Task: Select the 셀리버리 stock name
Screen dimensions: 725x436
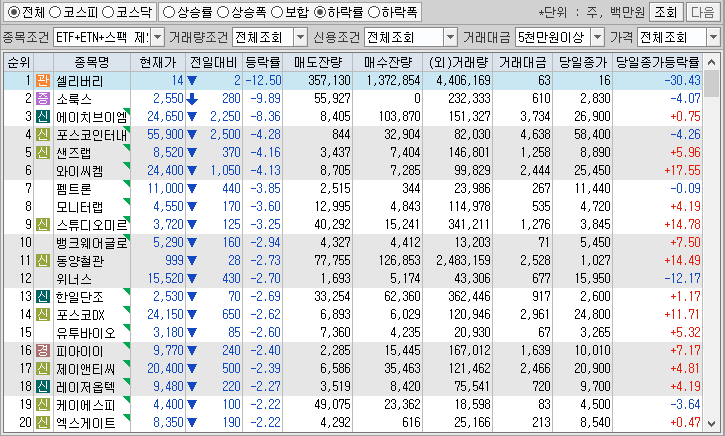Action: pos(80,81)
